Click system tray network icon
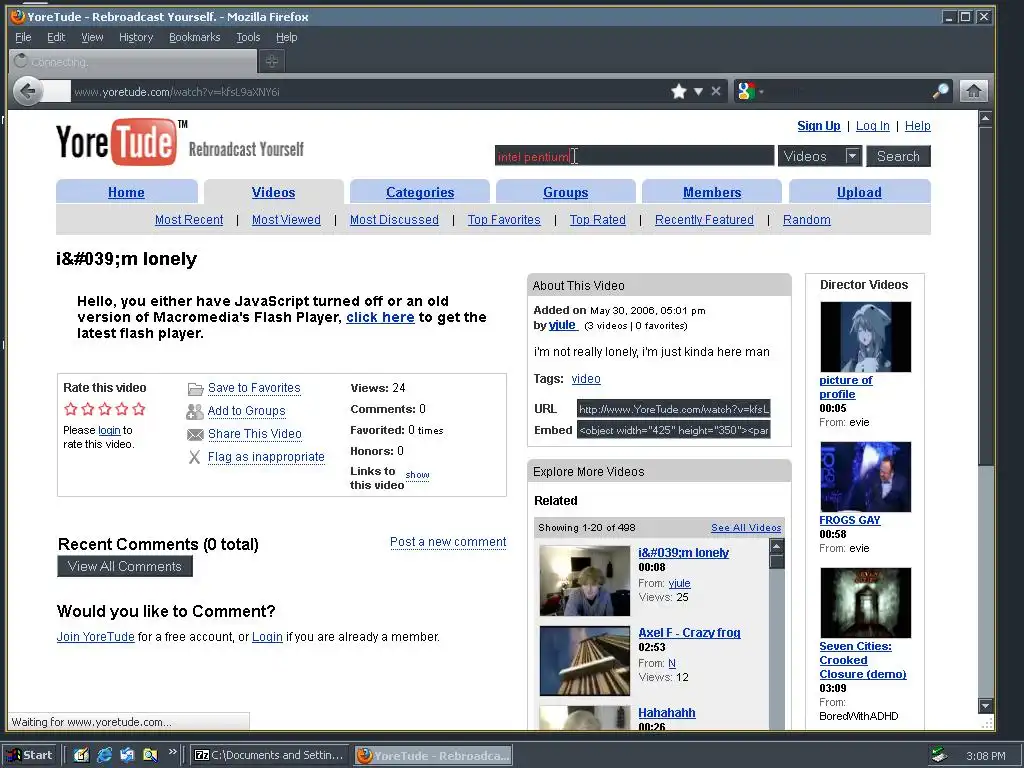This screenshot has height=768, width=1024. tap(939, 755)
